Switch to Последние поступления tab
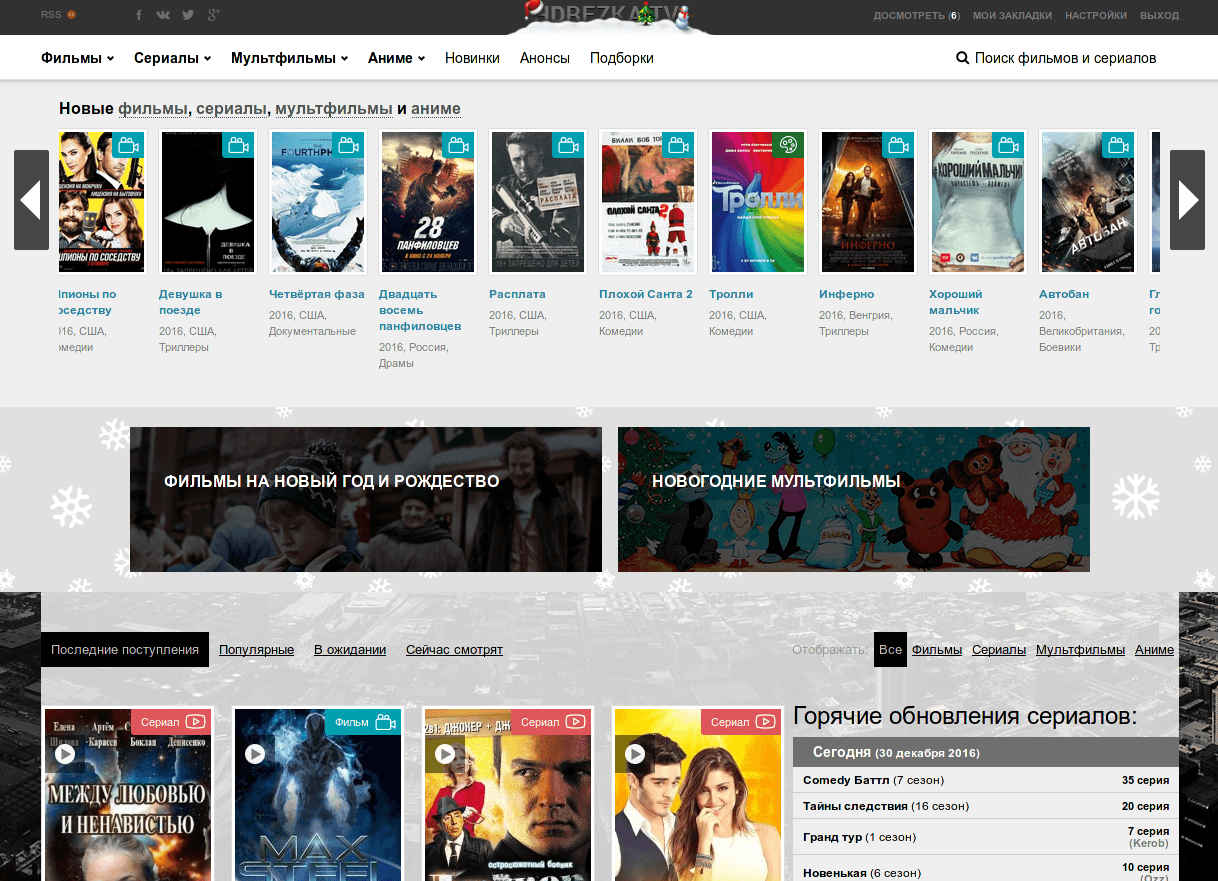This screenshot has width=1218, height=881. point(125,650)
